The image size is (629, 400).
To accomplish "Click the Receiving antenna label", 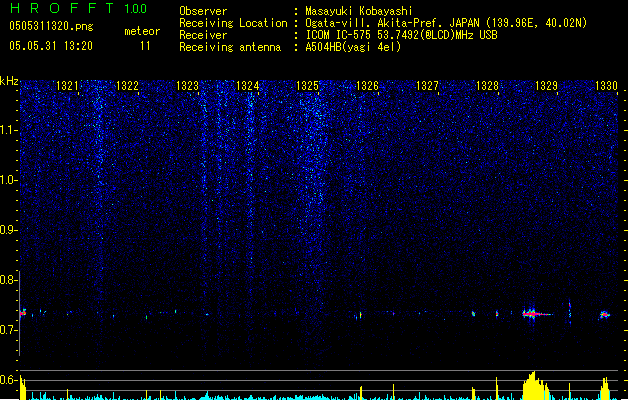I will click(230, 47).
